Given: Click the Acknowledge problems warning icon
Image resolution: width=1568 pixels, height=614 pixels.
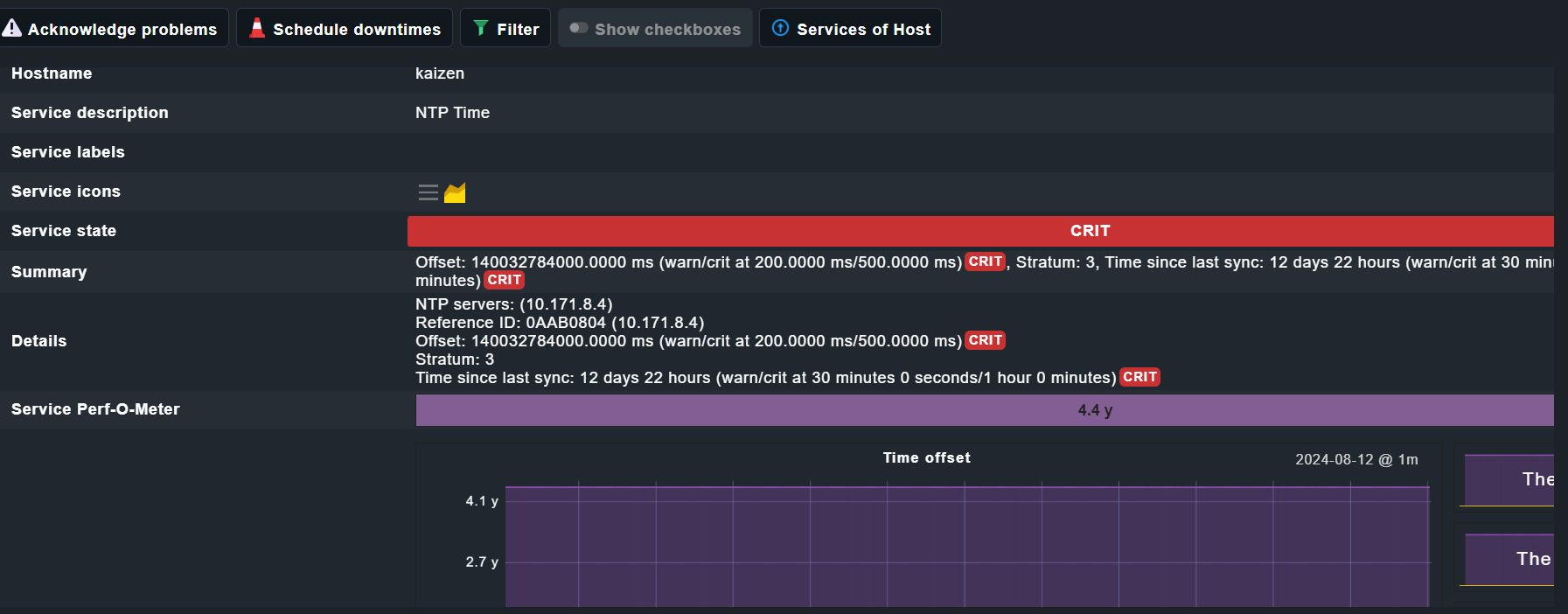Looking at the screenshot, I should click(12, 29).
